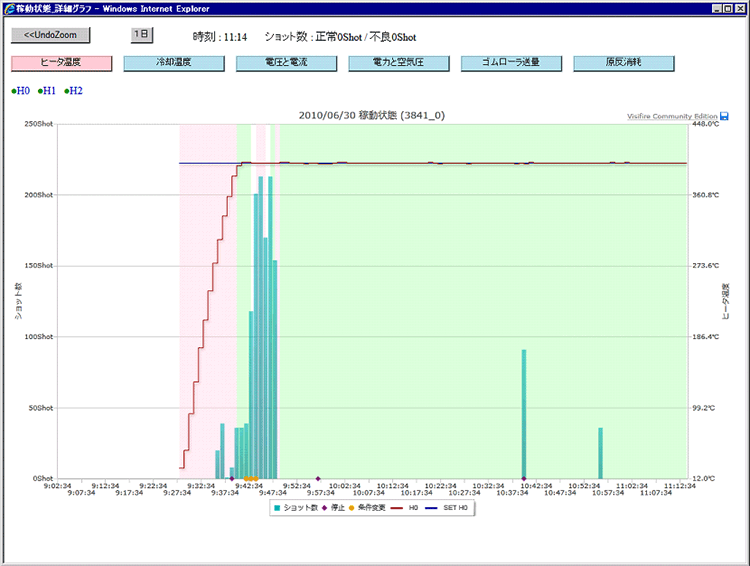The image size is (750, 566).
Task: Click the 条件変更 legend orange dot
Action: 352,508
